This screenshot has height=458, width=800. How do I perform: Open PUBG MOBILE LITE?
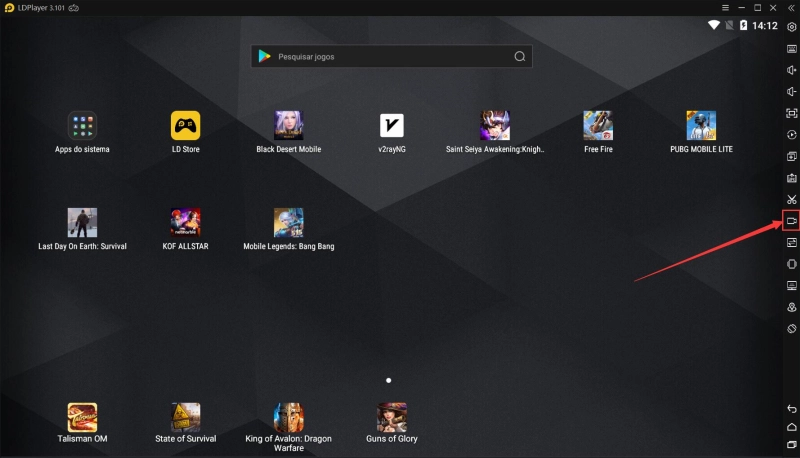(x=701, y=125)
